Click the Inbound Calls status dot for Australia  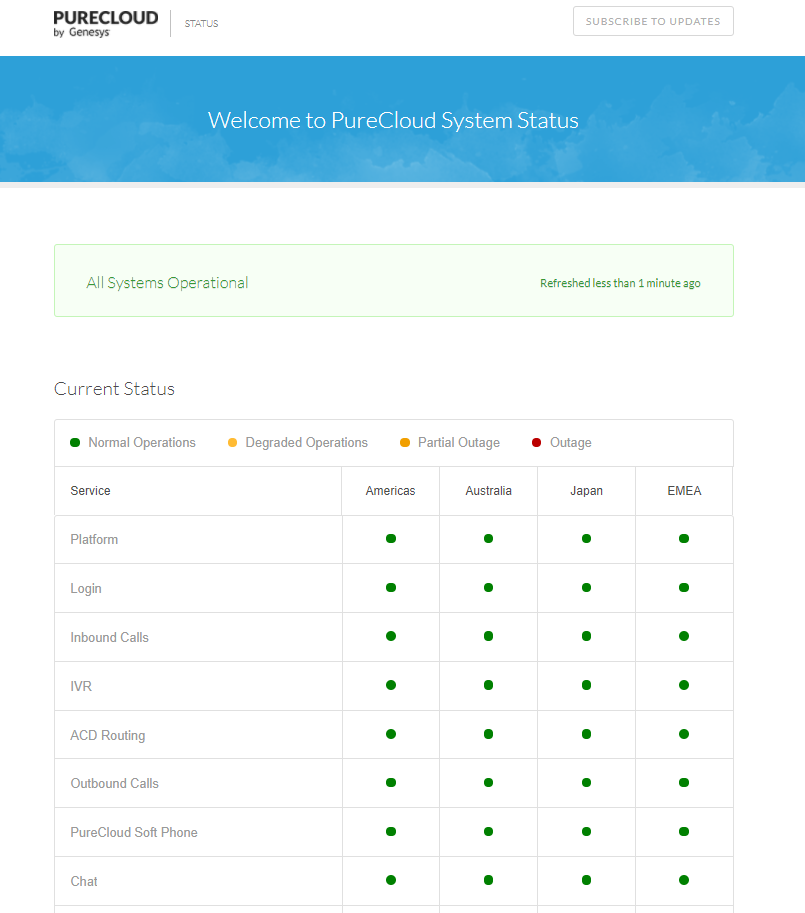(x=488, y=636)
